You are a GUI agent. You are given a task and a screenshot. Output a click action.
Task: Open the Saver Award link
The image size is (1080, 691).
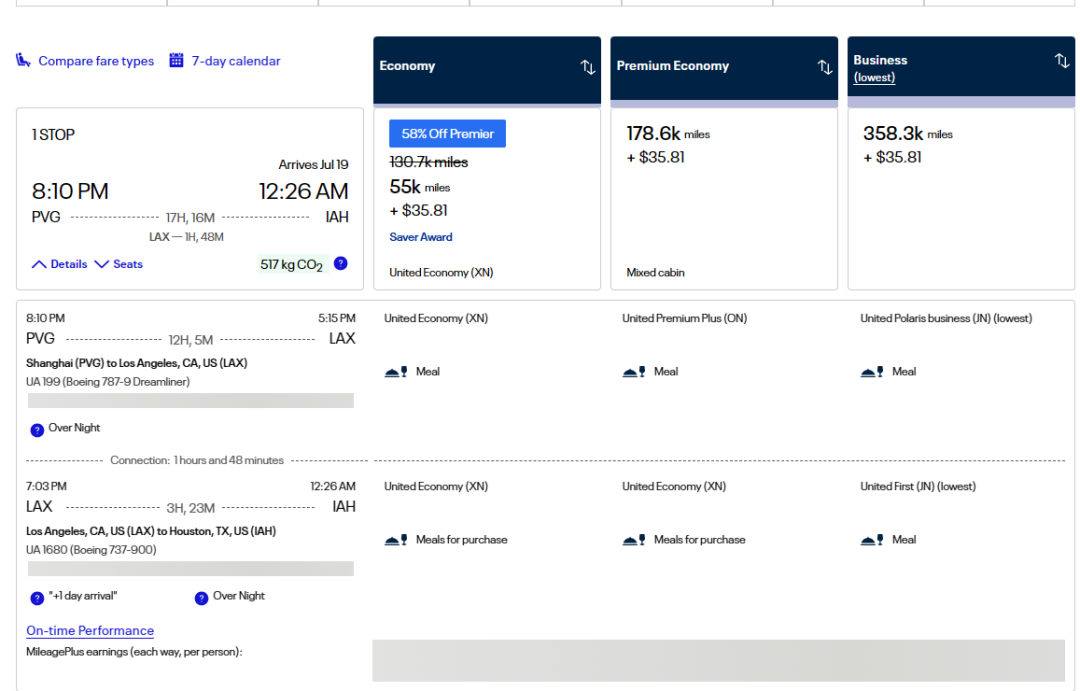pyautogui.click(x=421, y=237)
